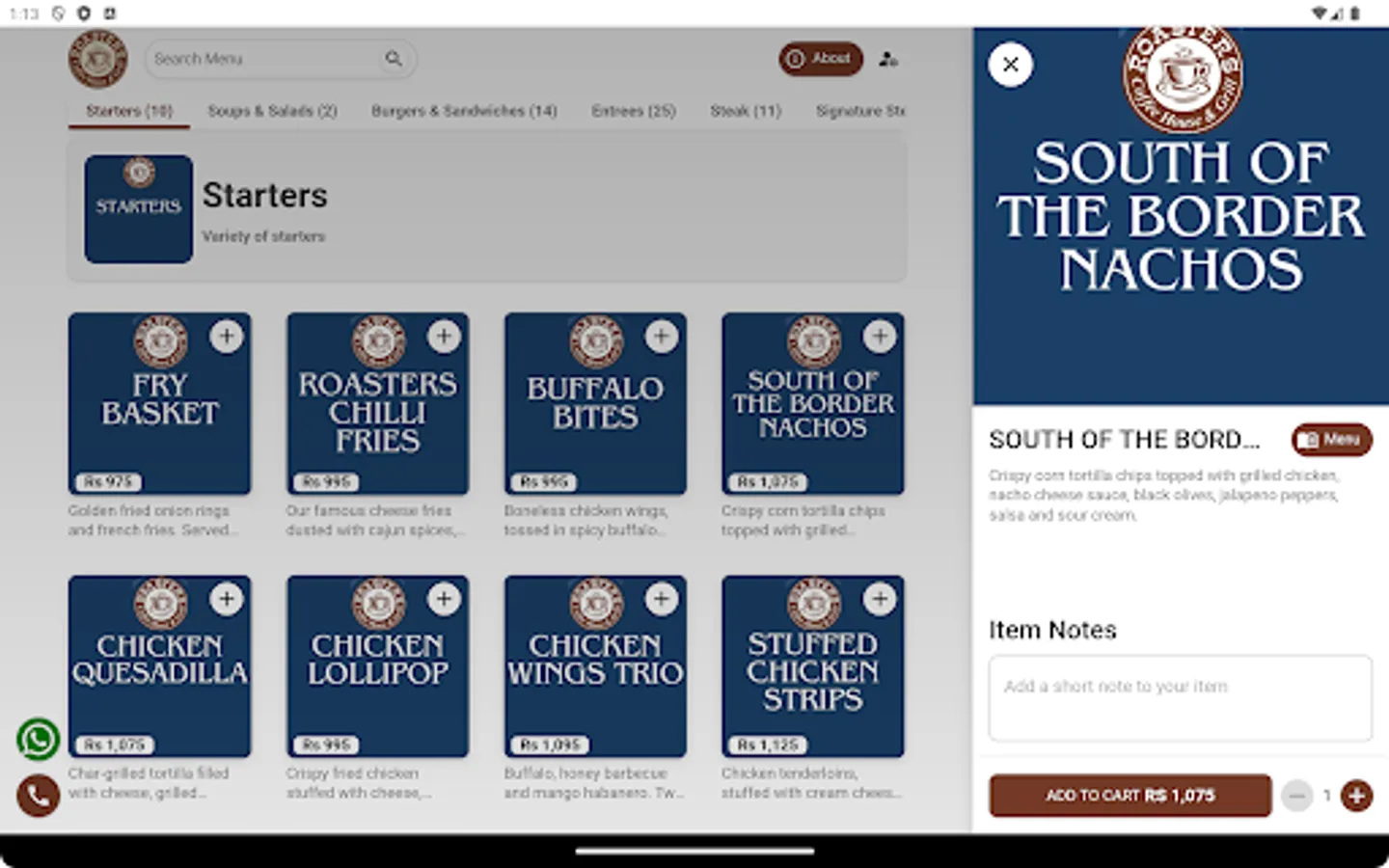
Task: Add Stuffed Chicken Strips using plus icon
Action: pyautogui.click(x=880, y=599)
